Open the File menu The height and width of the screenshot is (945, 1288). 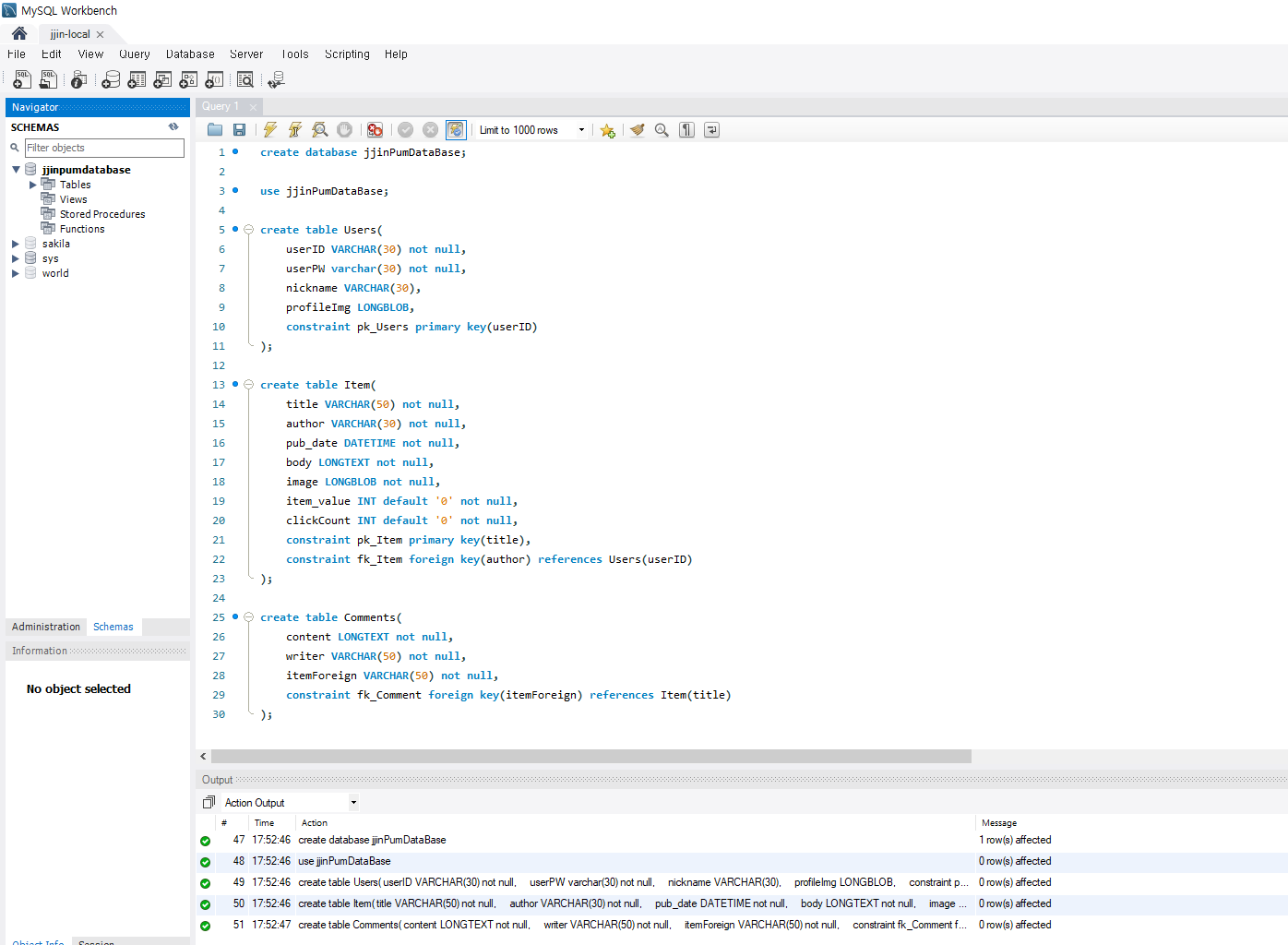tap(17, 54)
